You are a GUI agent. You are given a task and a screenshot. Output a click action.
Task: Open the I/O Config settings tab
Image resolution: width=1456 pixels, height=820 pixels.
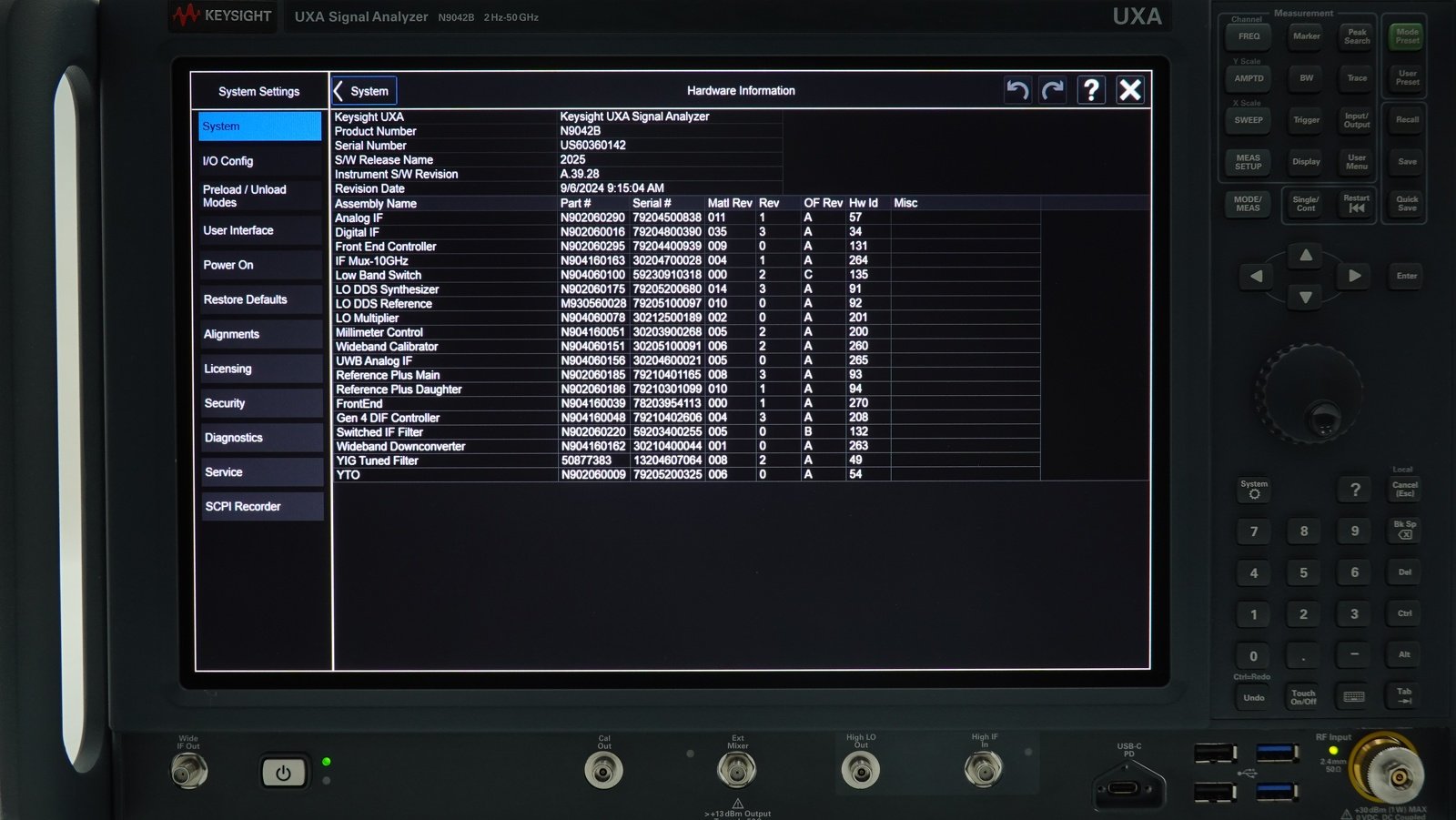point(260,161)
